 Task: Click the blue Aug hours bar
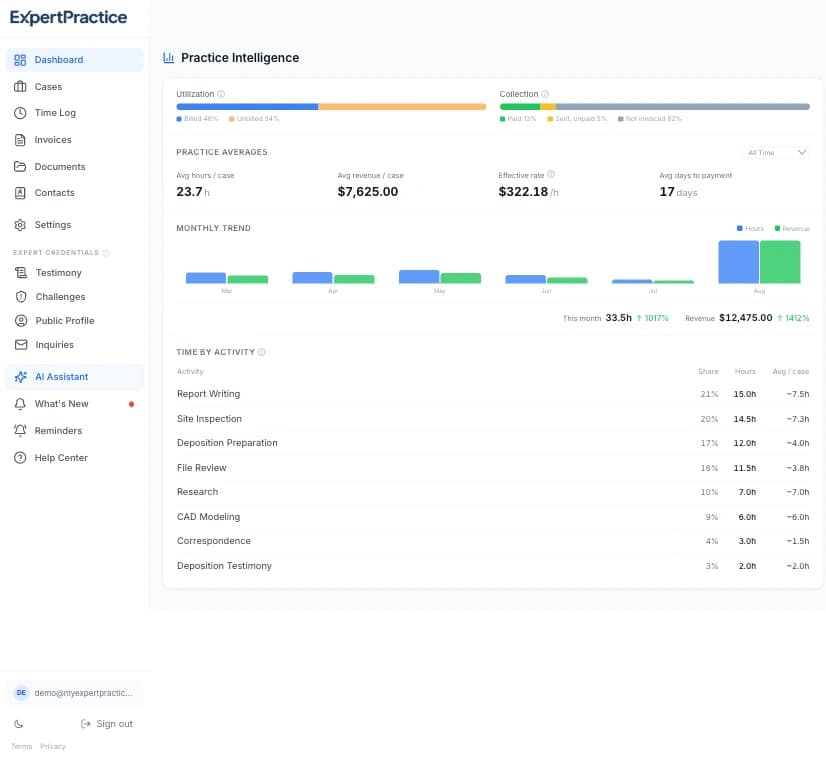pos(739,262)
